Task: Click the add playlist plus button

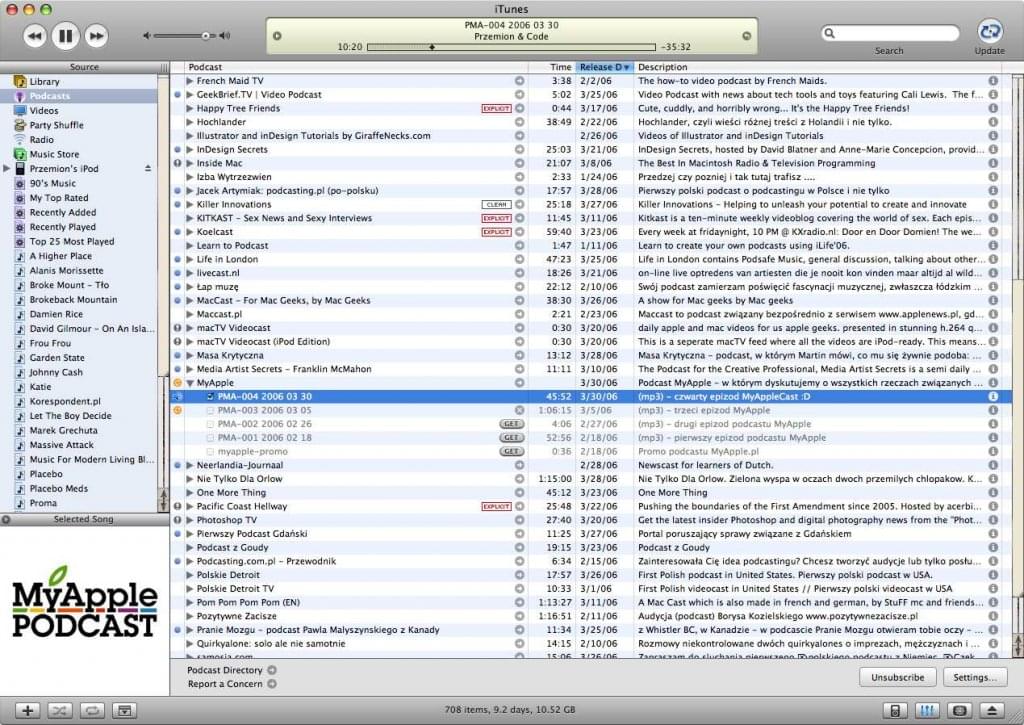Action: point(27,711)
